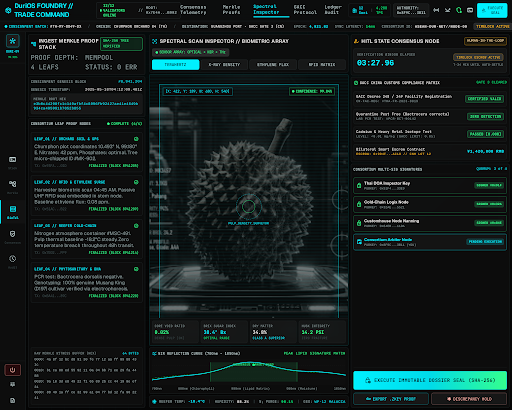Click the TPS block stats chip
Image resolution: width=512 pixels, height=410 pixels.
pyautogui.click(x=369, y=10)
